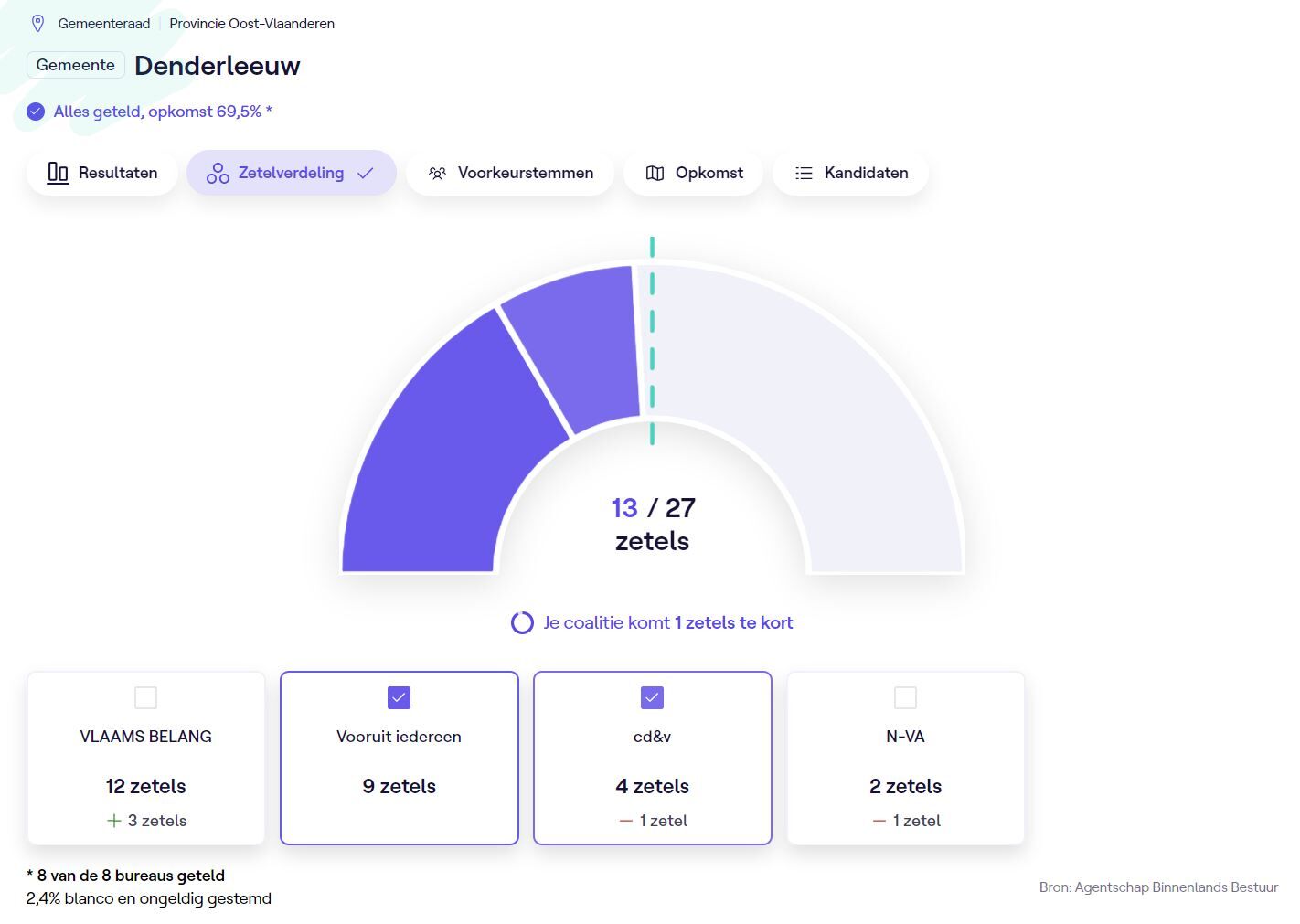The width and height of the screenshot is (1300, 924).
Task: Click the location pin icon beside Gemeenteraad
Action: [x=38, y=24]
